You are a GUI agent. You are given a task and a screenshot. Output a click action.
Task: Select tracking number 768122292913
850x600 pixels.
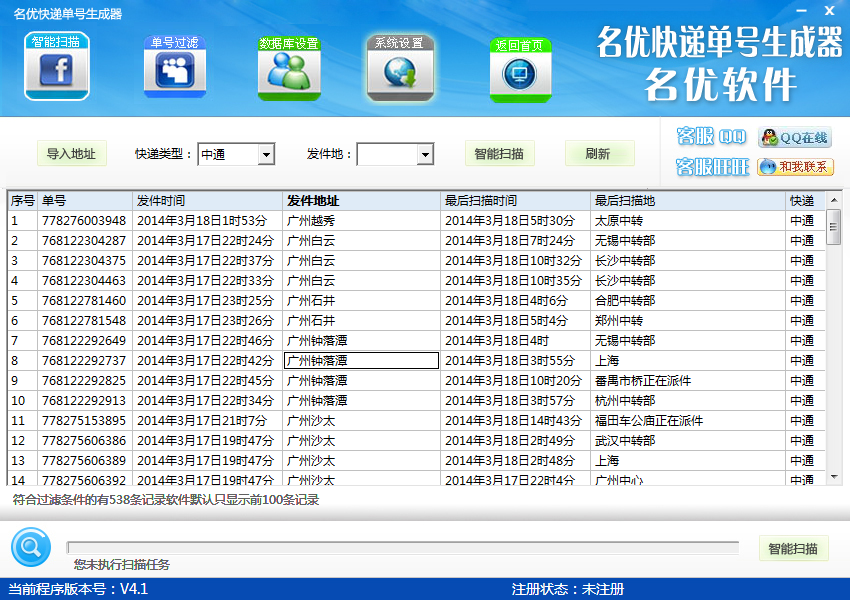point(84,401)
